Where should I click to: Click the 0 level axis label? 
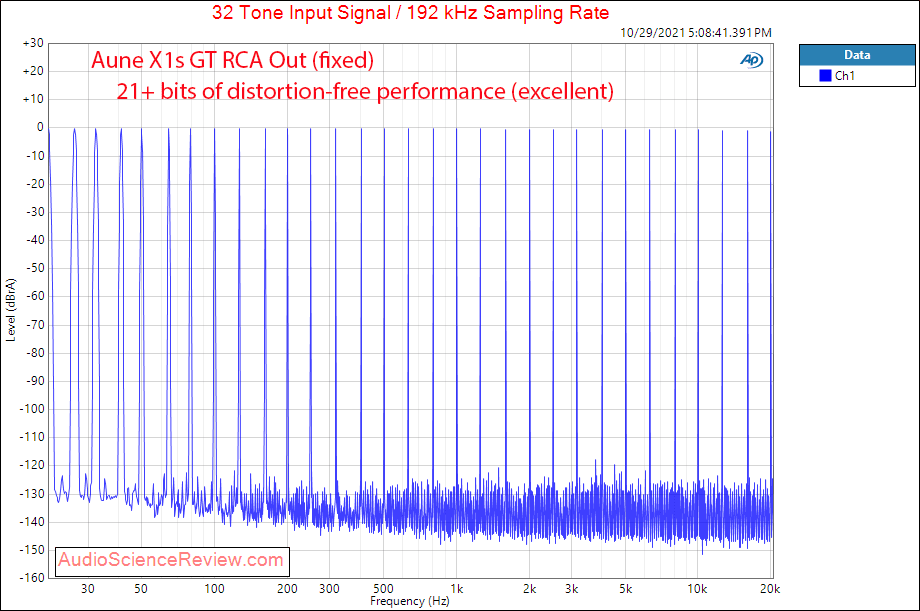(40, 127)
